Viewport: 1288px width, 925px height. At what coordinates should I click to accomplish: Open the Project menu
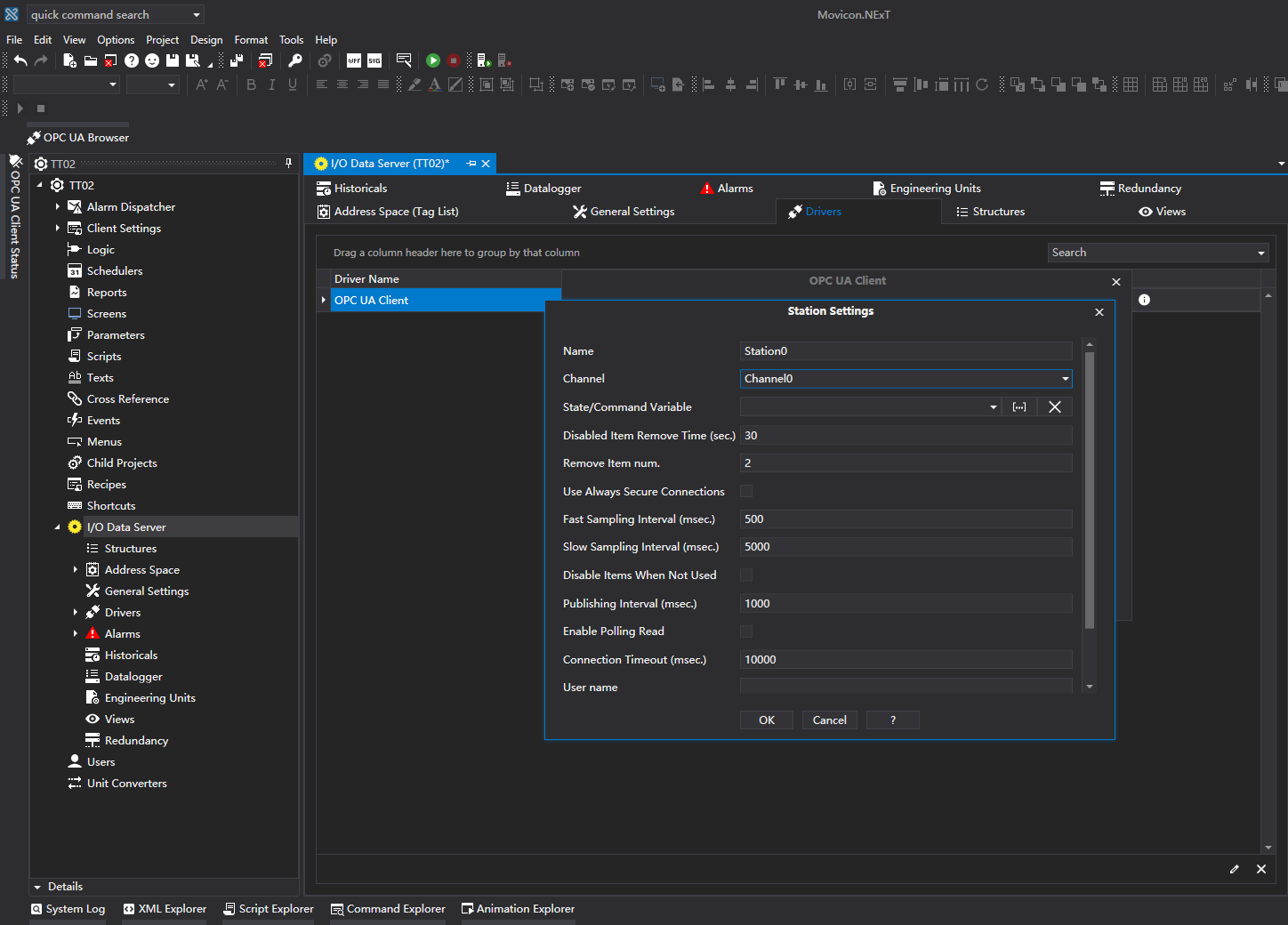[162, 39]
